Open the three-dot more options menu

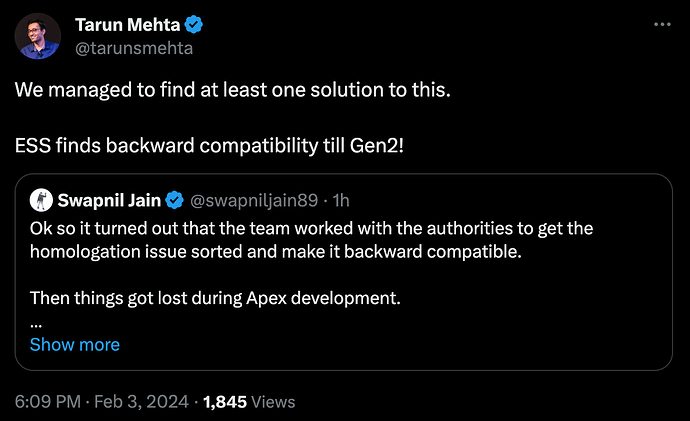click(662, 25)
